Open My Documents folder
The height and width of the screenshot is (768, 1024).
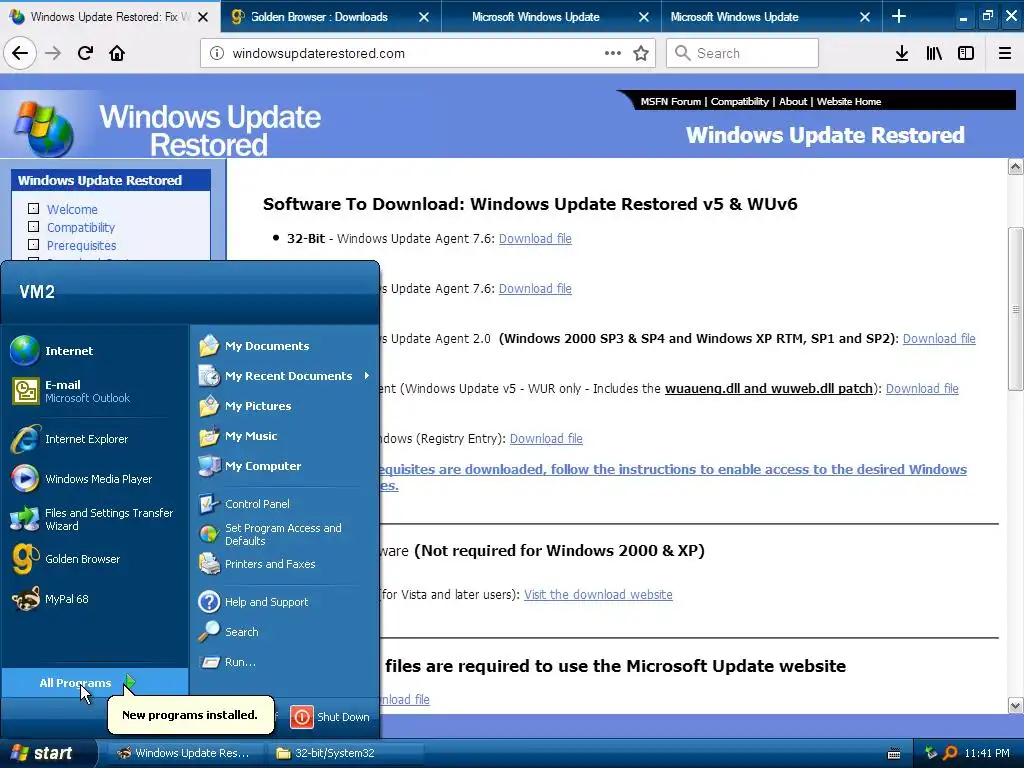coord(284,345)
